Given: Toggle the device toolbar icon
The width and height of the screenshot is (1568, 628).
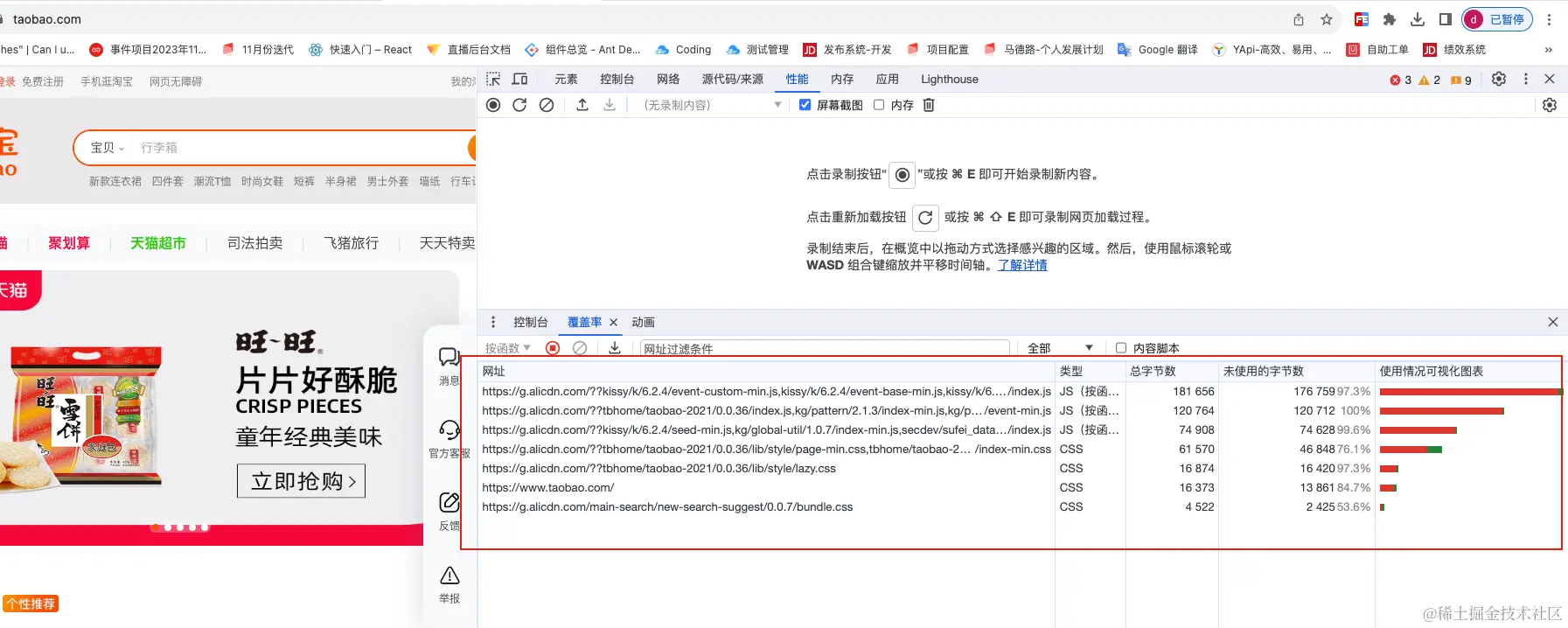Looking at the screenshot, I should tap(519, 79).
